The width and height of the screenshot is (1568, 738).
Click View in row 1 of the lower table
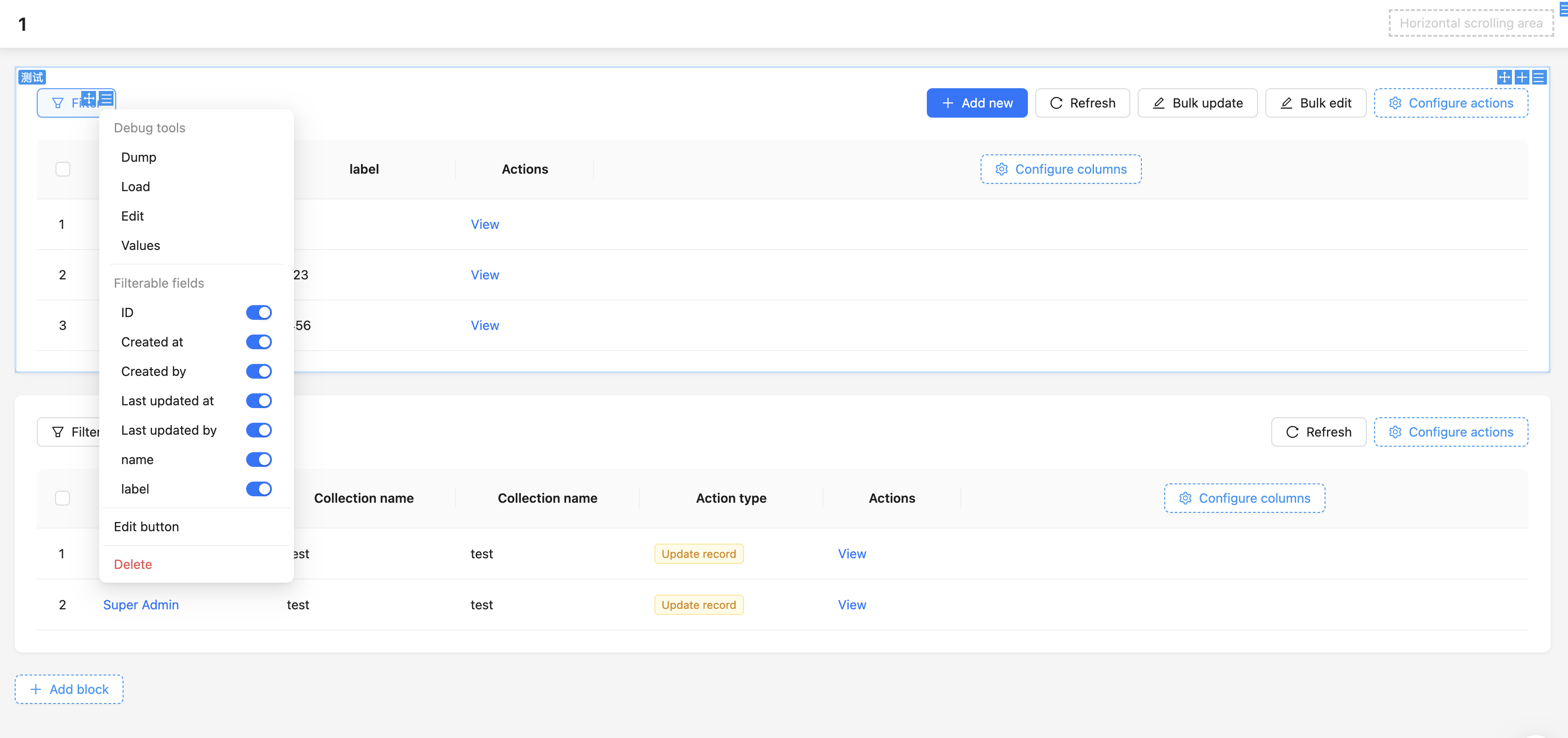point(852,553)
